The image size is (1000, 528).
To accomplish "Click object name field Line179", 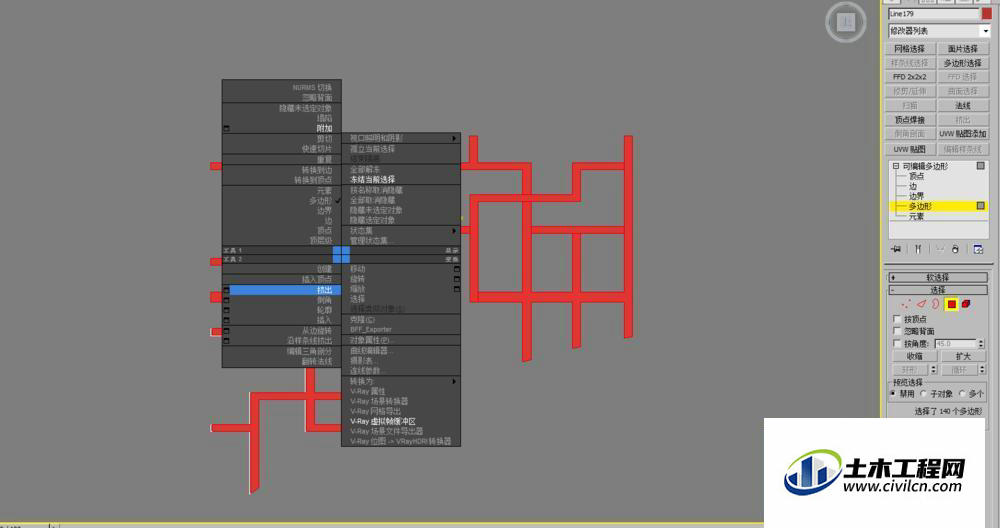I will click(x=933, y=13).
